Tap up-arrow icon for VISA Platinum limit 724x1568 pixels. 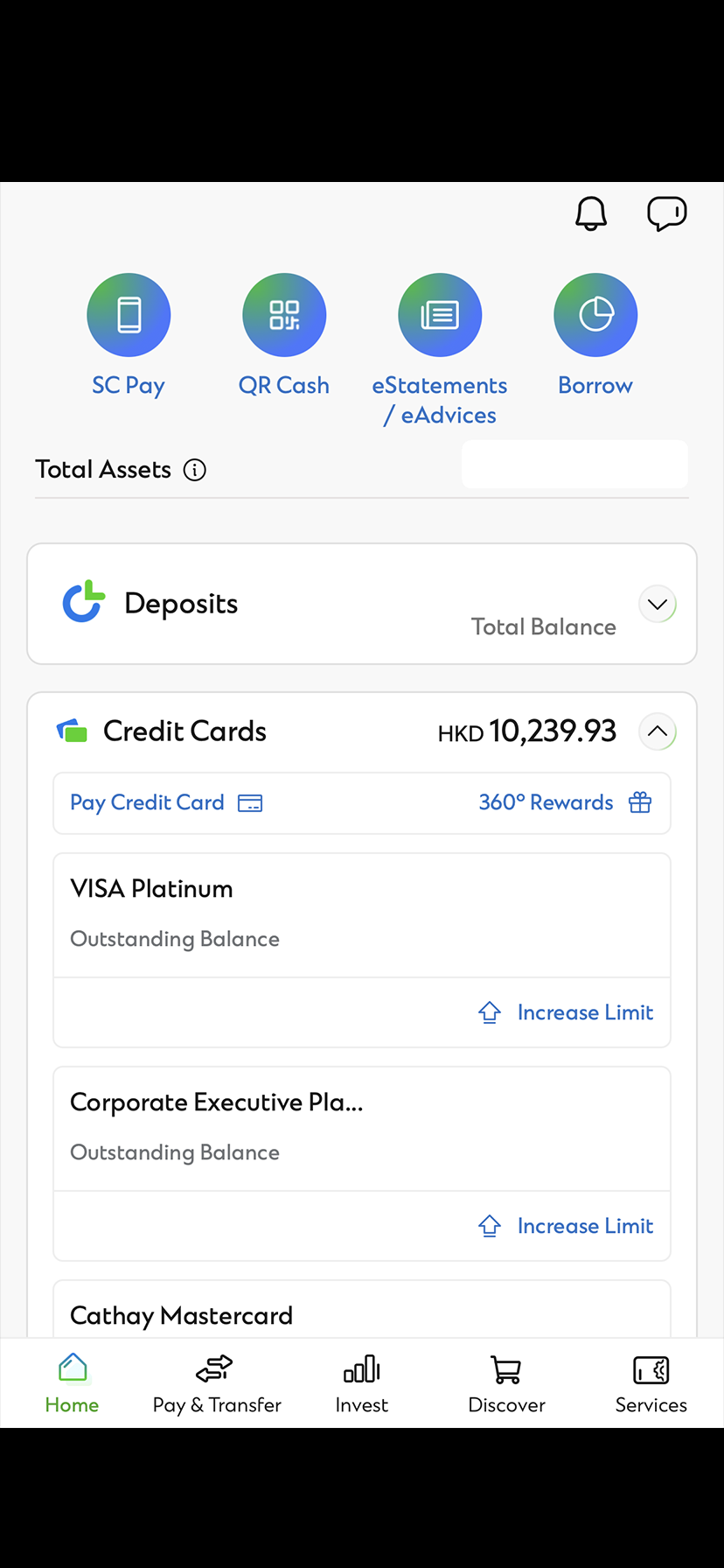click(490, 1012)
